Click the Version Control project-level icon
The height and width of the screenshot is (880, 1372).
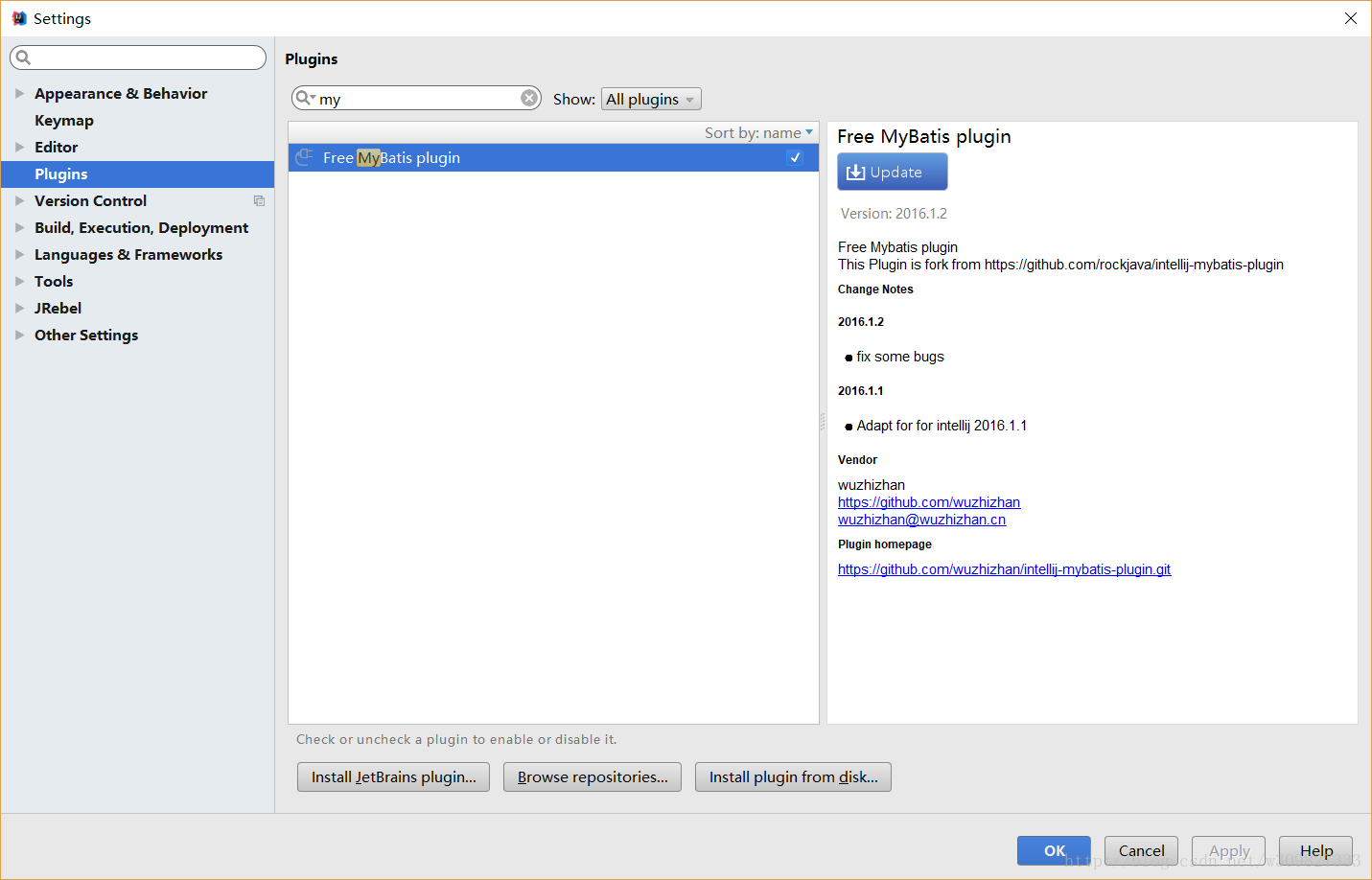tap(259, 200)
